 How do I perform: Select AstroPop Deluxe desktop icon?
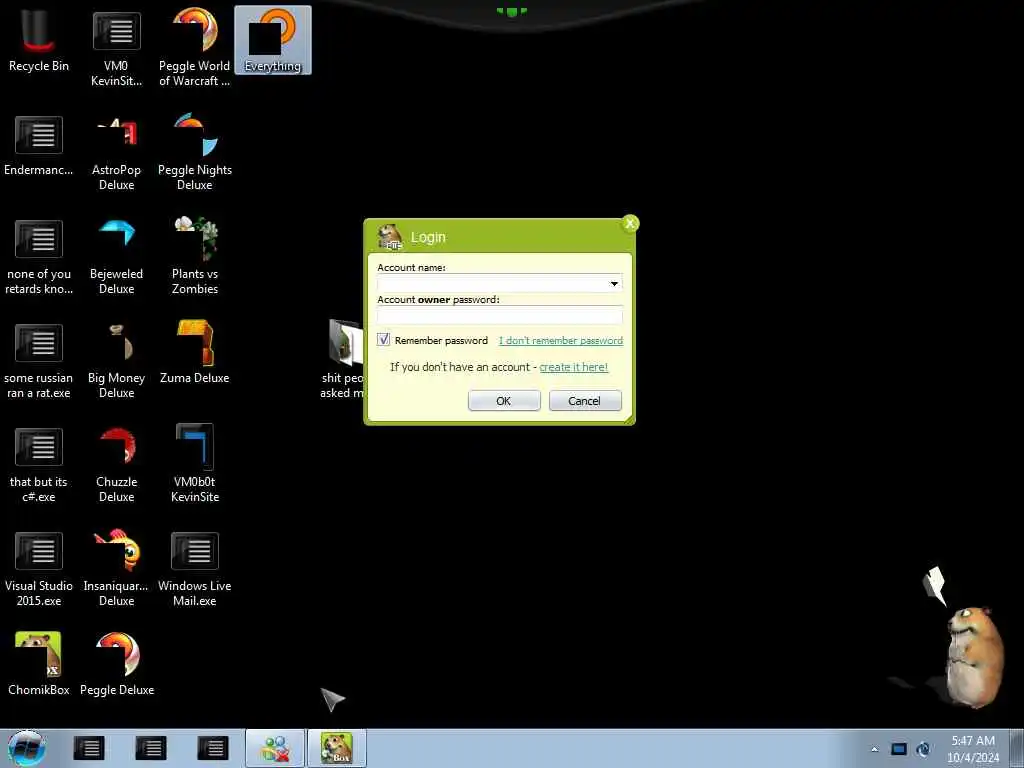116,152
